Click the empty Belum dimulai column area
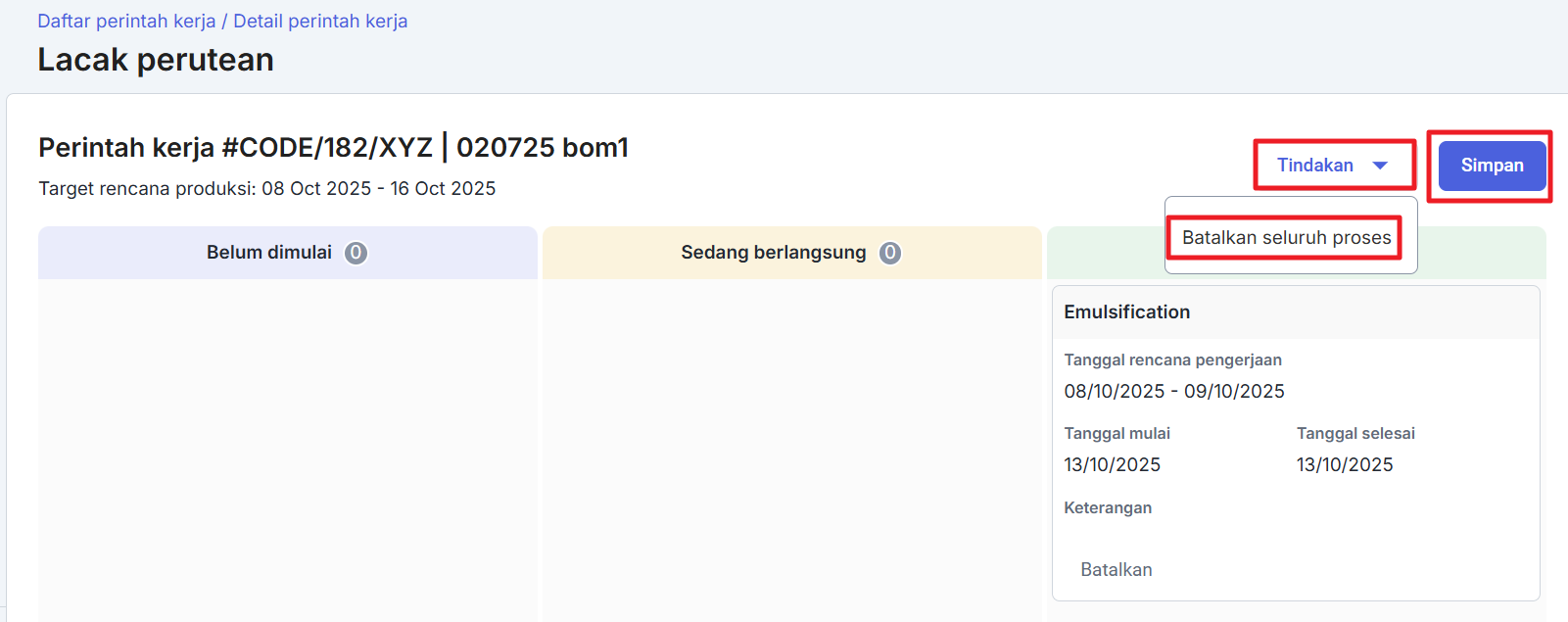 pyautogui.click(x=287, y=441)
